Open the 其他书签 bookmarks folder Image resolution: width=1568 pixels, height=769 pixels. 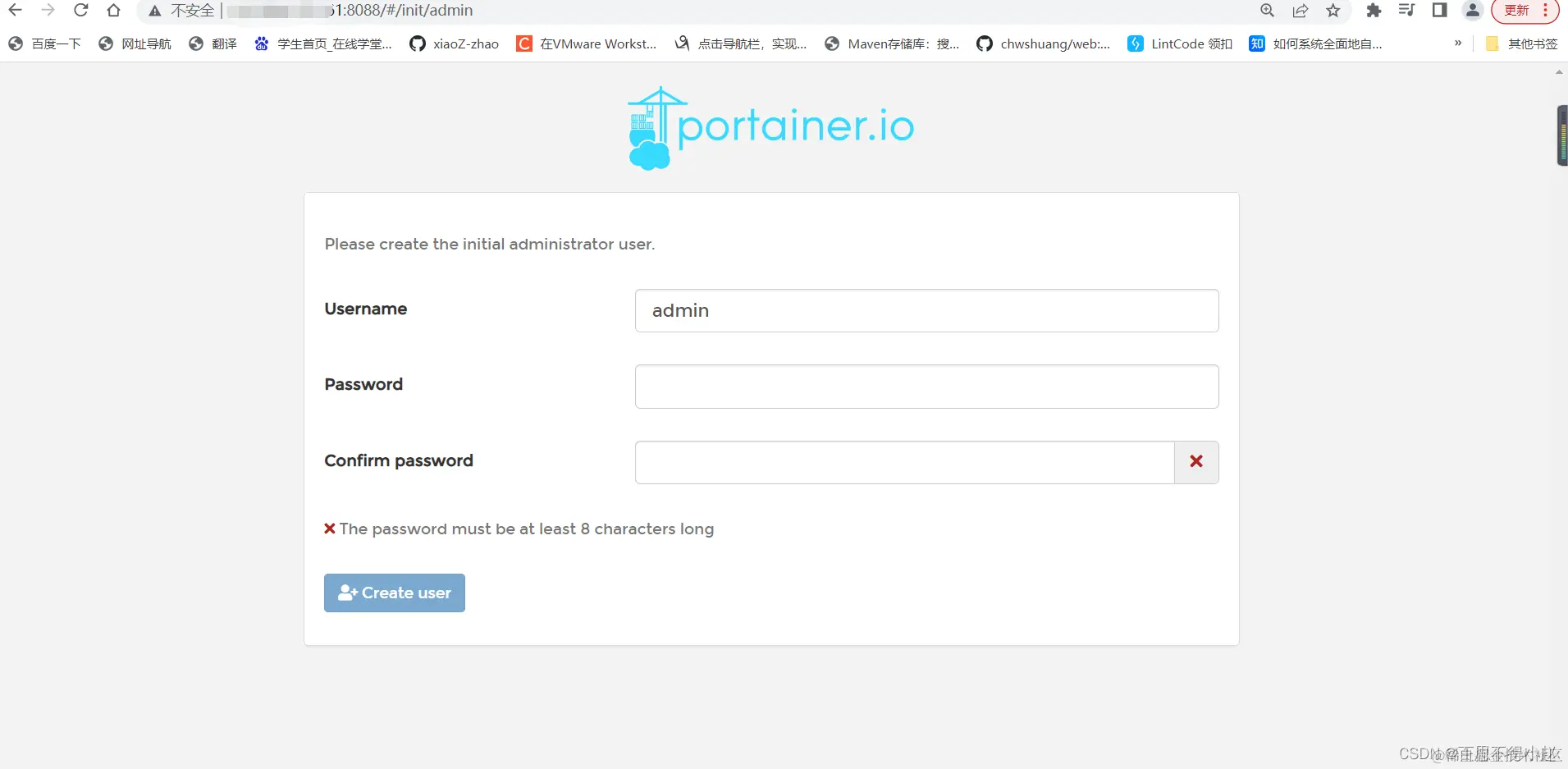1522,43
